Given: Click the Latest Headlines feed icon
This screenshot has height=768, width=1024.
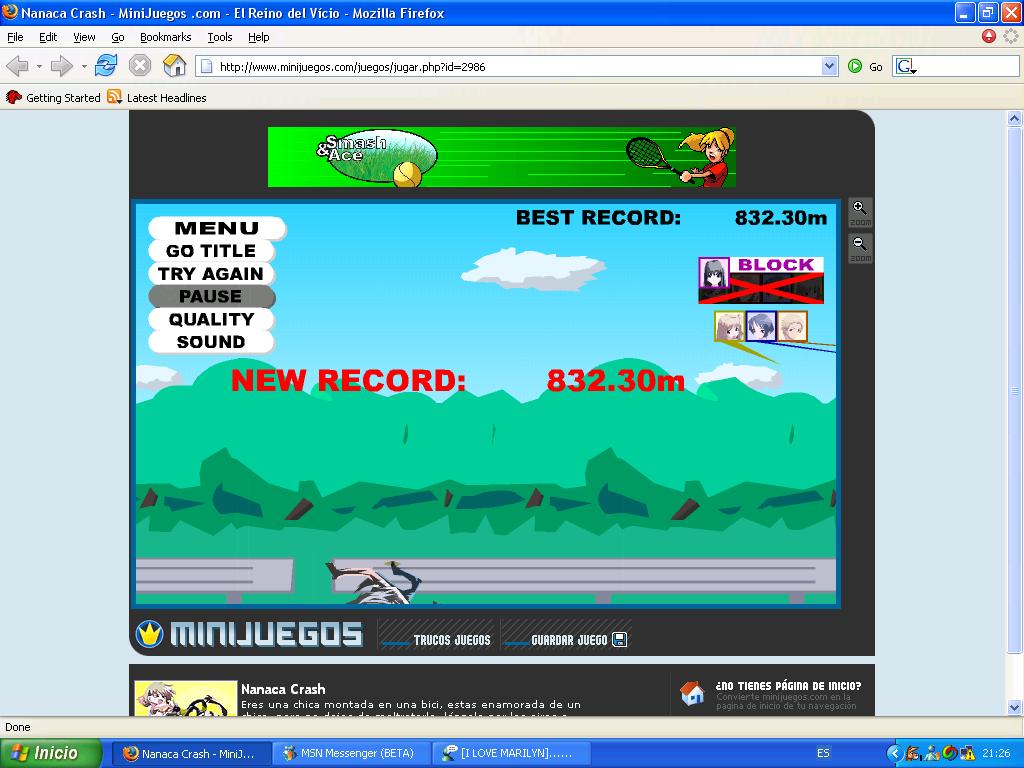Looking at the screenshot, I should [x=114, y=97].
